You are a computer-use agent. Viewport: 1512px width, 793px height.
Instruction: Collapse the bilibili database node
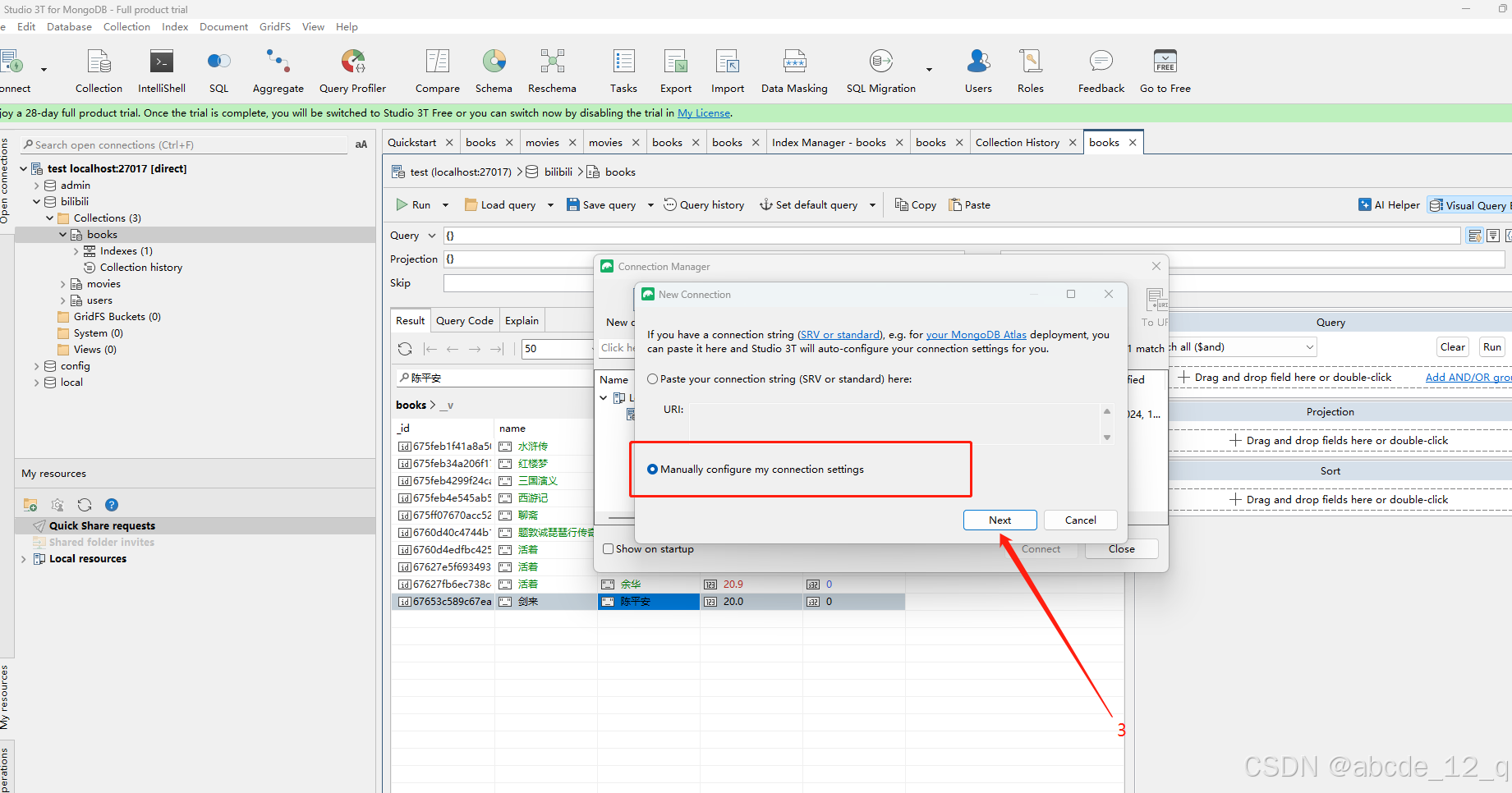pyautogui.click(x=36, y=201)
